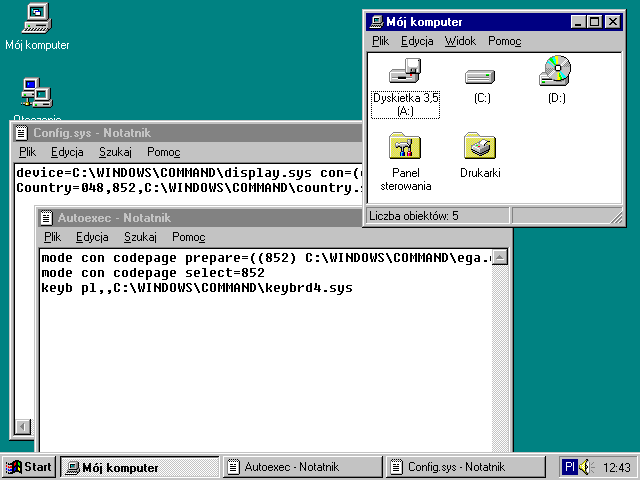Screen dimensions: 640x480
Task: Open the Pomoc menu in Autoexec Notatnik
Action: tap(188, 237)
